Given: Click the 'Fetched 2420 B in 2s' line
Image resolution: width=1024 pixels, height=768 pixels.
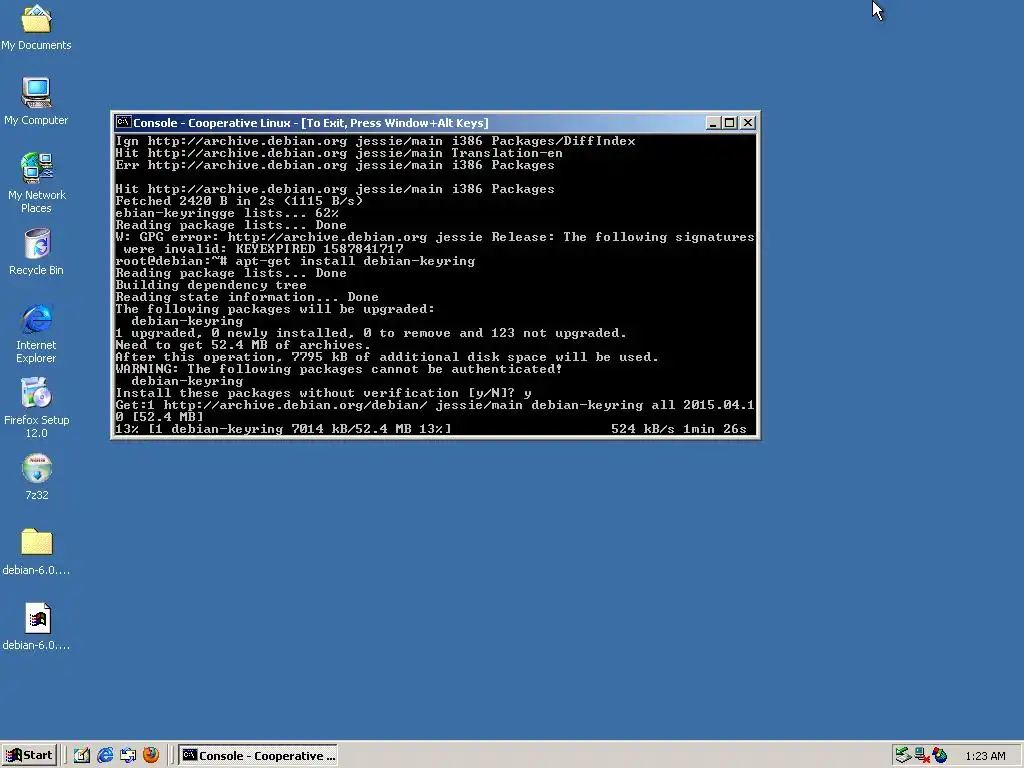Looking at the screenshot, I should 239,201.
